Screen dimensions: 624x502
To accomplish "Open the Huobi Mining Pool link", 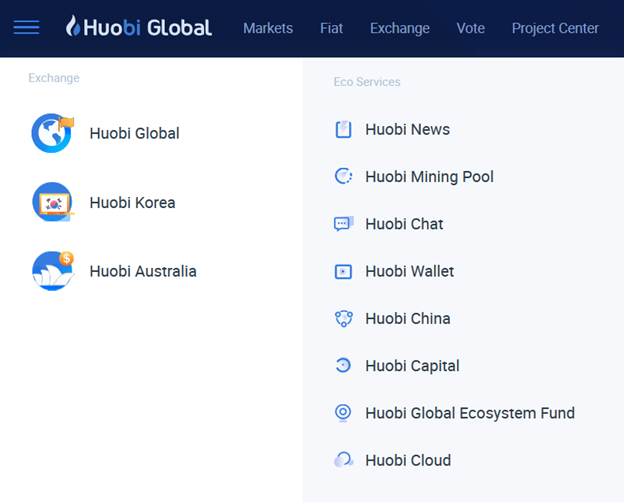I will click(429, 177).
